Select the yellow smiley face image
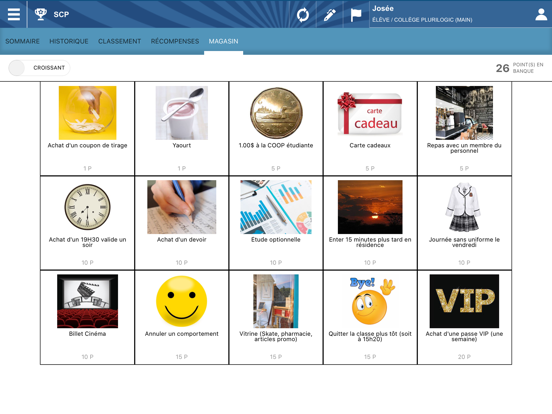This screenshot has height=414, width=552. click(x=182, y=301)
